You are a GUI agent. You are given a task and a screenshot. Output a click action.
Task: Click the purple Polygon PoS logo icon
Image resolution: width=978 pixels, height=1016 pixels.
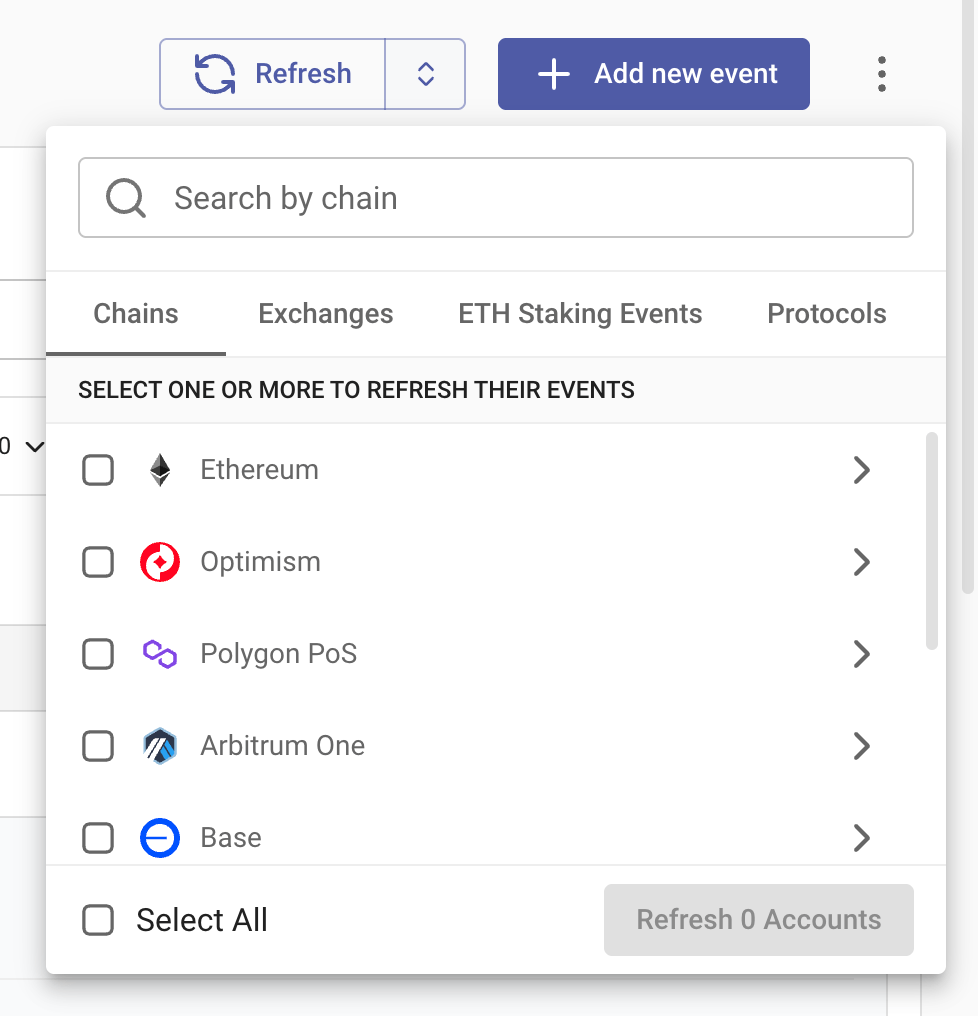tap(160, 654)
